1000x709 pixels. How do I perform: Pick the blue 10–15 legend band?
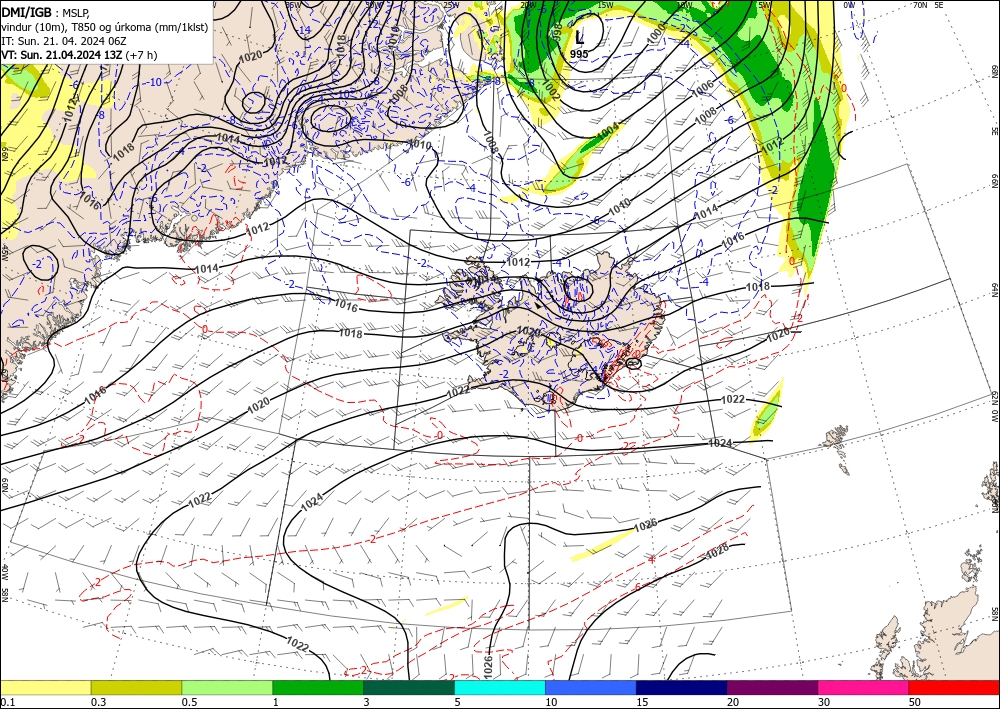click(x=591, y=687)
